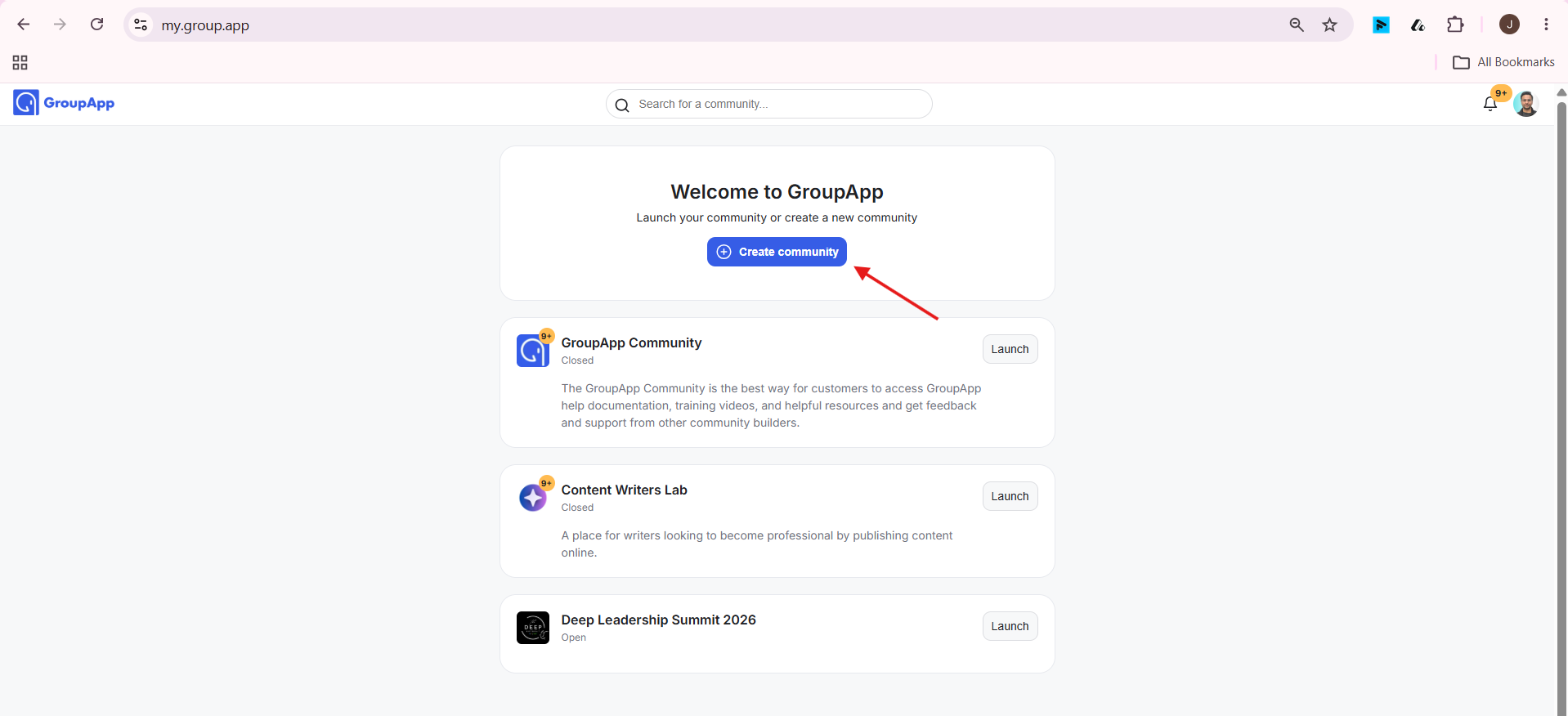Screen dimensions: 1568x716
Task: Bookmark this page with the star icon
Action: (x=1330, y=25)
